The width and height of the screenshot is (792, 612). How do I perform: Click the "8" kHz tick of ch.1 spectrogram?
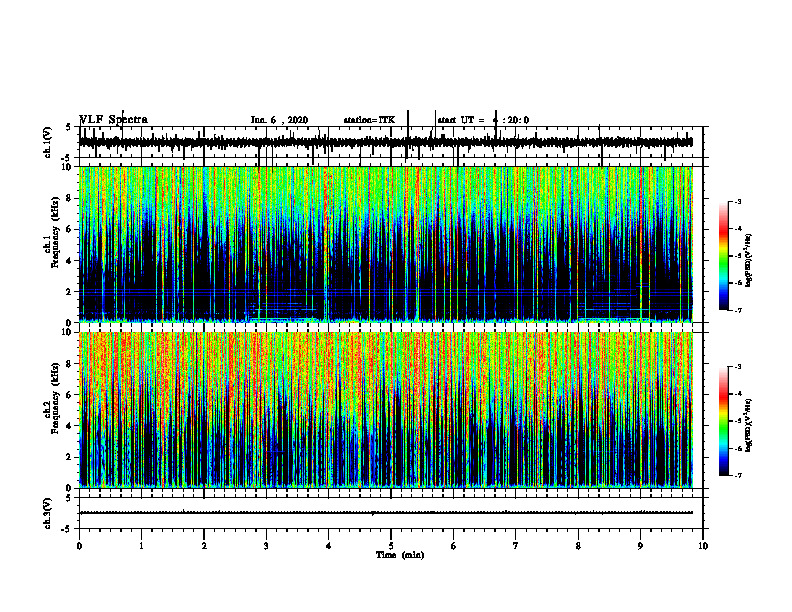tap(70, 198)
